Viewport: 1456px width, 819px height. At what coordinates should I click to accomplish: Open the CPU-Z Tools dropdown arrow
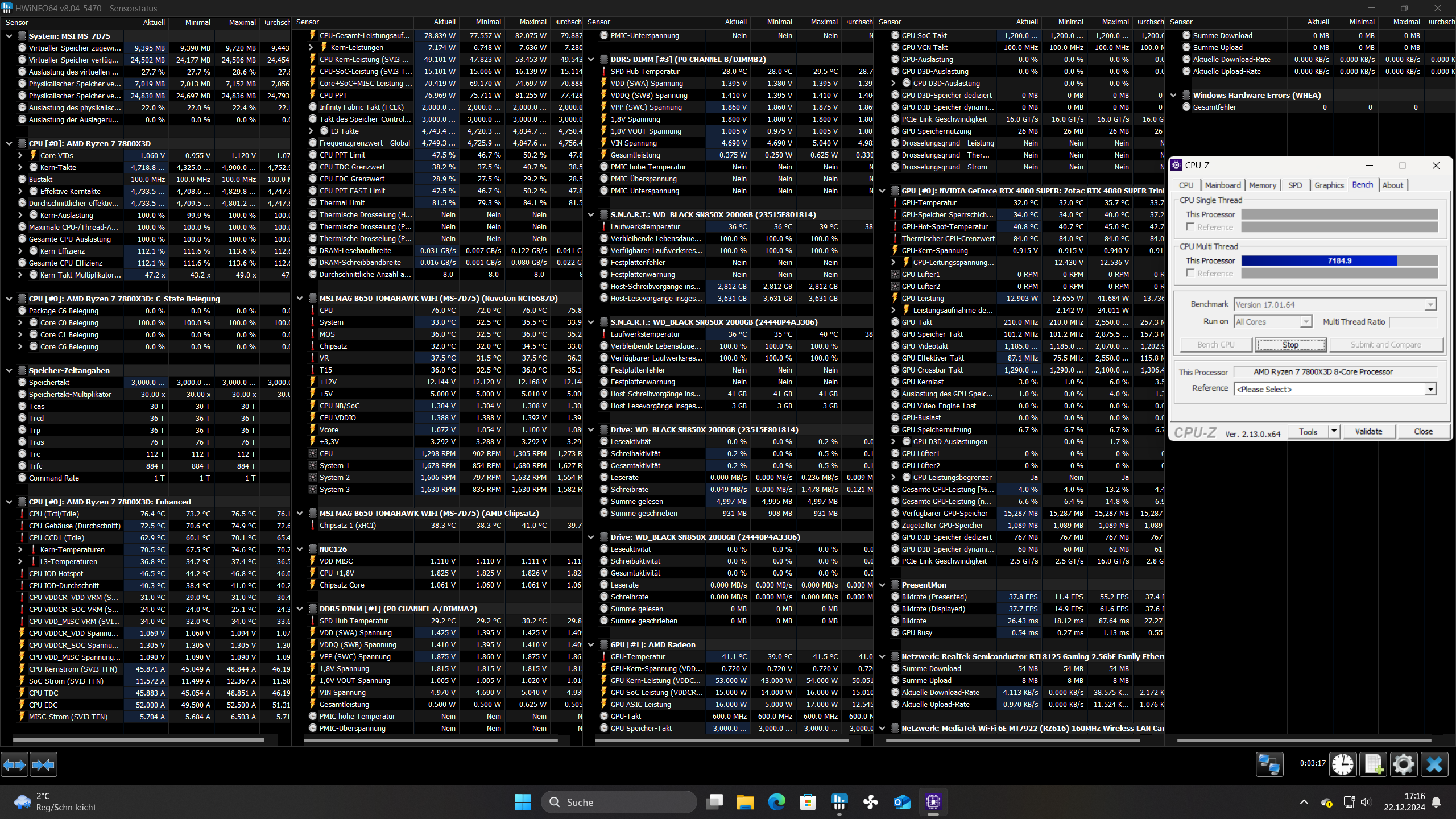tap(1334, 431)
